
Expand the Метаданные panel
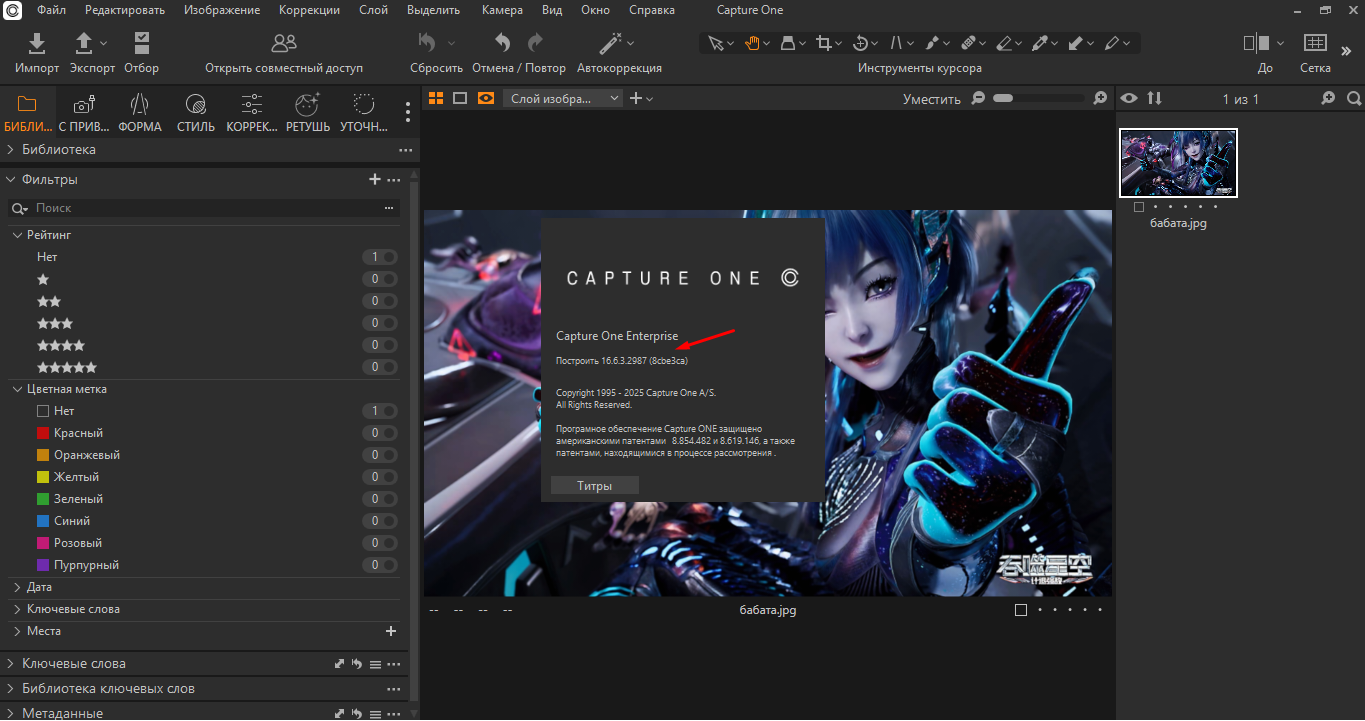click(x=10, y=713)
